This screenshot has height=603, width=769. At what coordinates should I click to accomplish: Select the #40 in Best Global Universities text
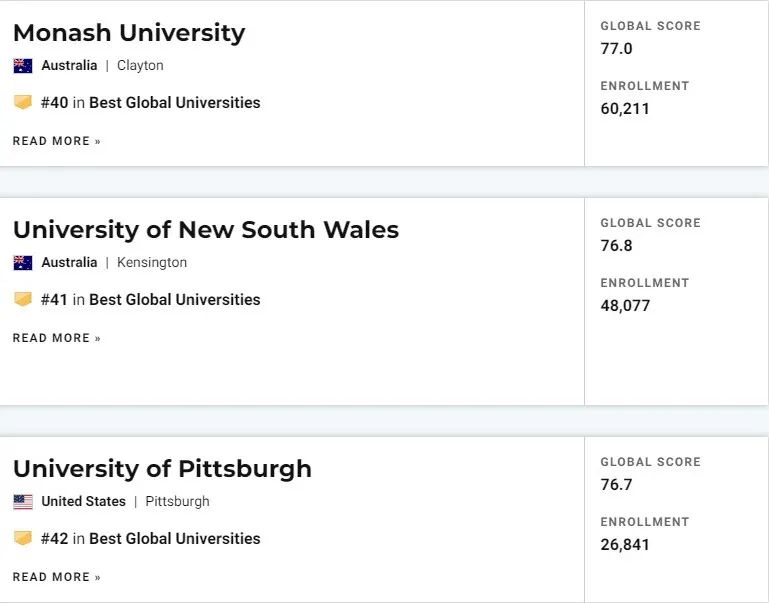(151, 102)
